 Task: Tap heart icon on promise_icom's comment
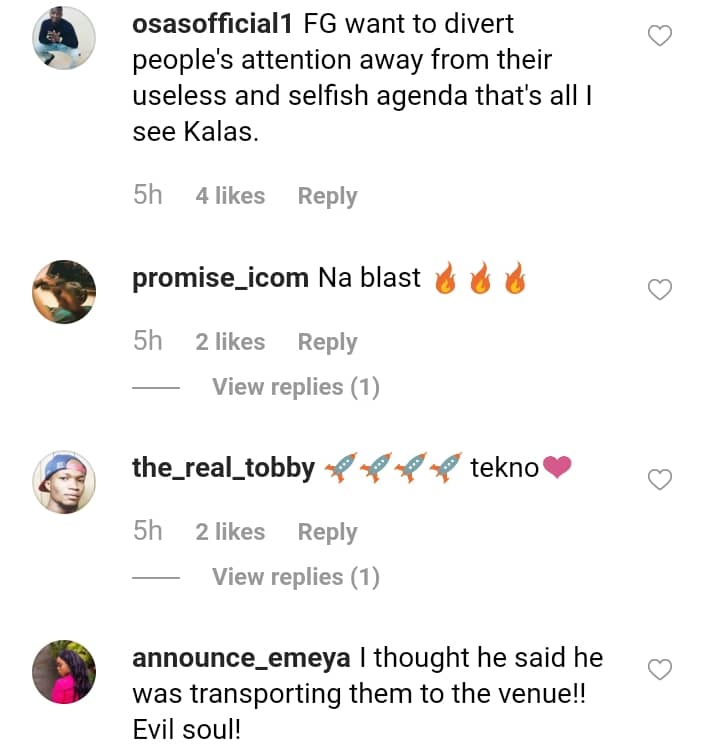661,290
